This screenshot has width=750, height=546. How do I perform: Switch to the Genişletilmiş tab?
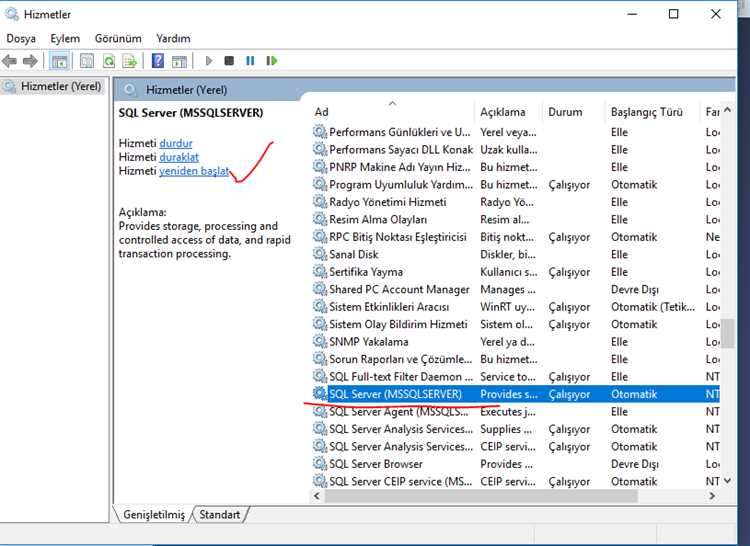point(154,514)
